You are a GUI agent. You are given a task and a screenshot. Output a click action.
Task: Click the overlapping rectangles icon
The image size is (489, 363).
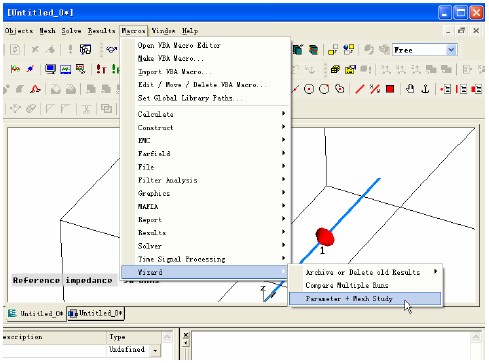click(x=106, y=108)
